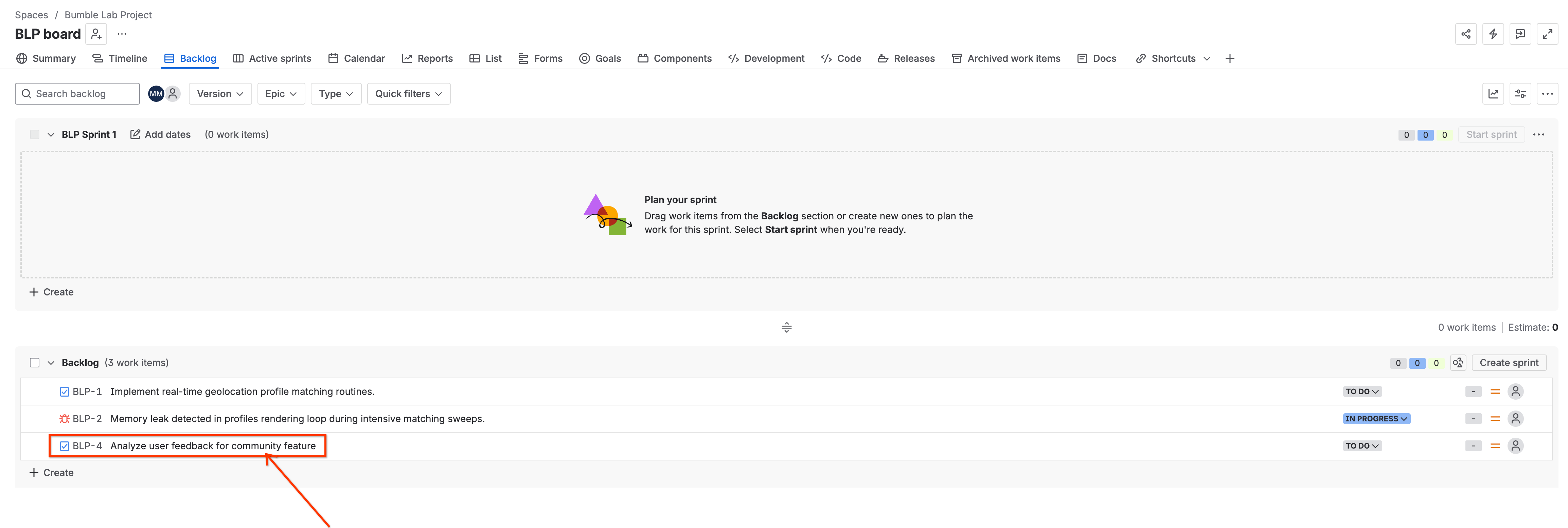Tick the BLP Sprint 1 select-all checkbox

pos(35,134)
